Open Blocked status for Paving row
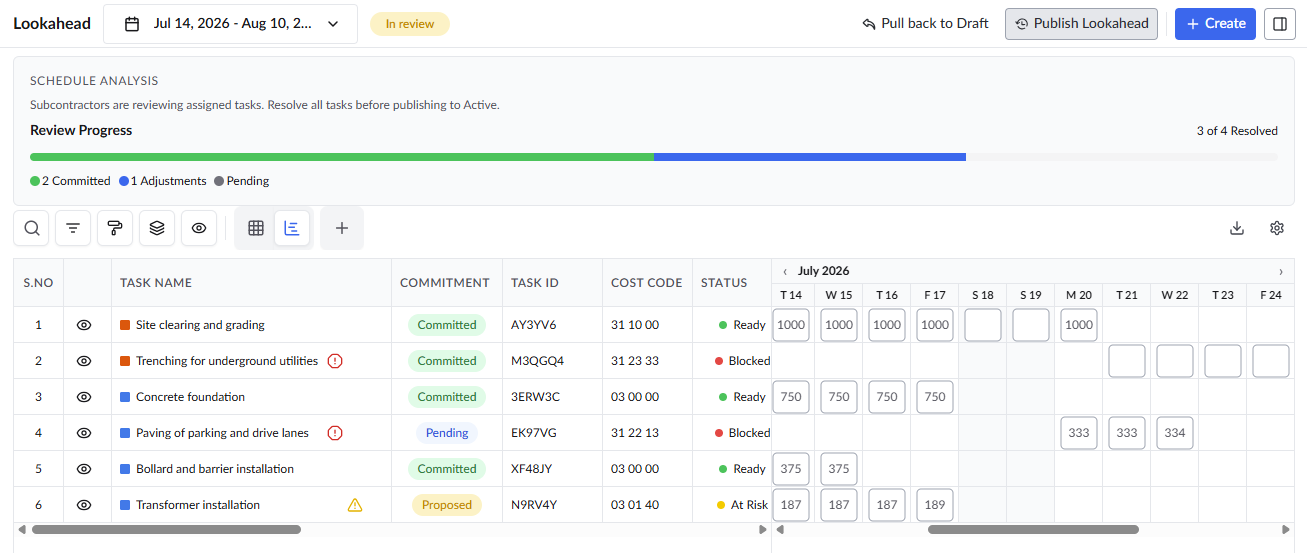1307x553 pixels. pyautogui.click(x=742, y=433)
